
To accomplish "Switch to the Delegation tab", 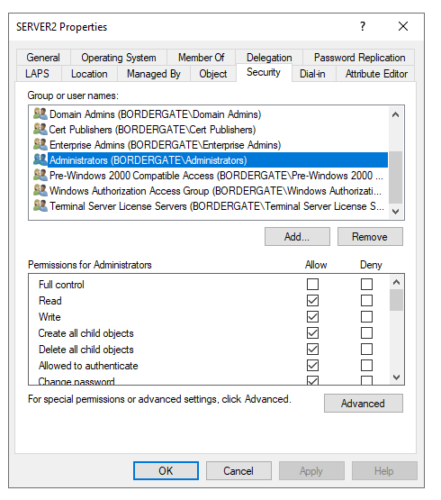I will click(269, 57).
